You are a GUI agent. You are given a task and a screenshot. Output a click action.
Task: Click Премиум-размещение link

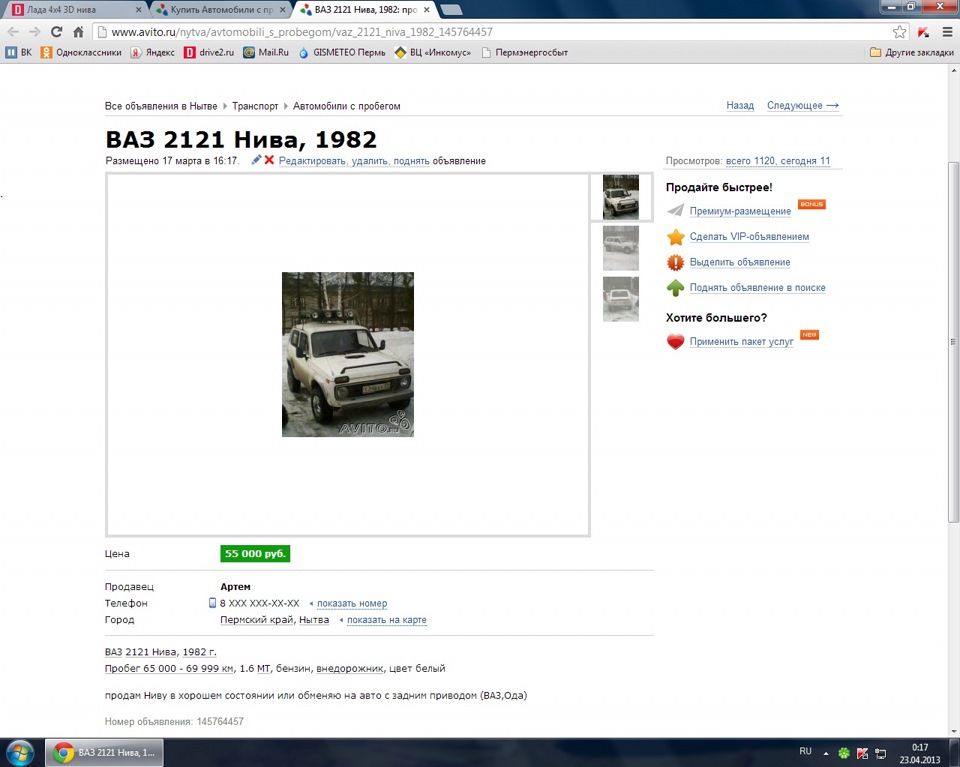(740, 211)
